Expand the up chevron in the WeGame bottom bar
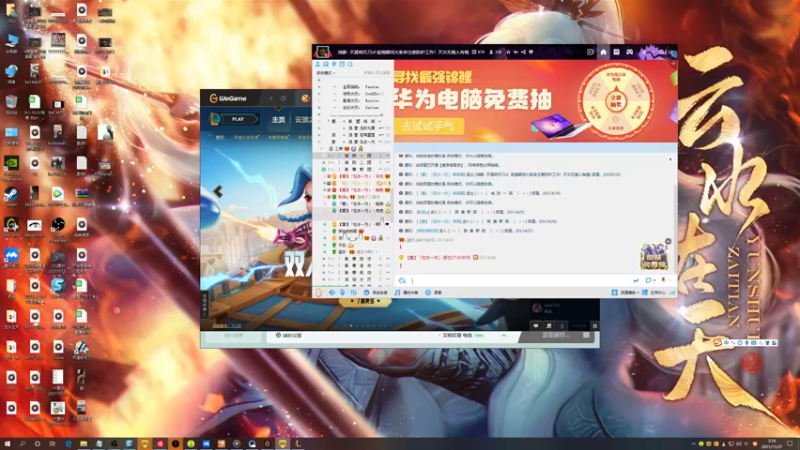 tap(503, 335)
